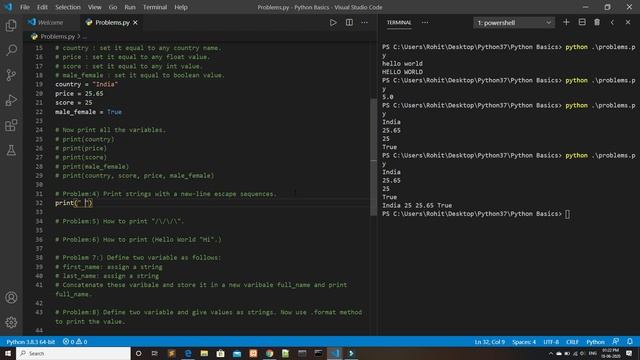This screenshot has height=360, width=640.
Task: Open the Selection menu
Action: (x=68, y=7)
